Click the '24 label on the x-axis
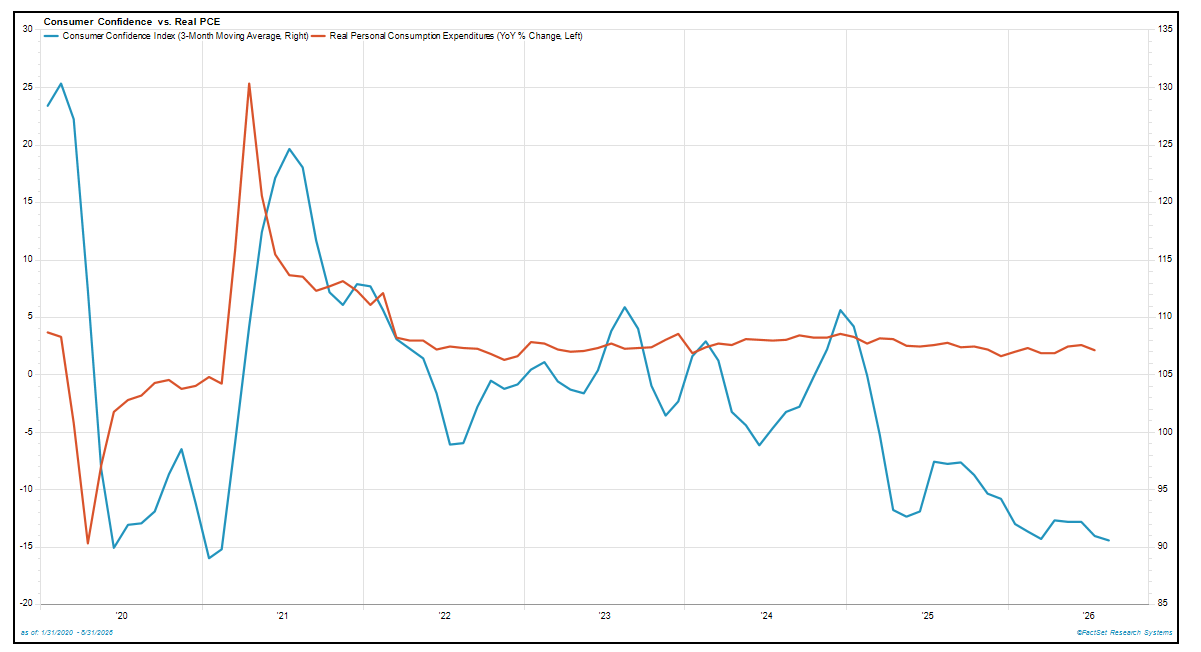 [x=765, y=615]
